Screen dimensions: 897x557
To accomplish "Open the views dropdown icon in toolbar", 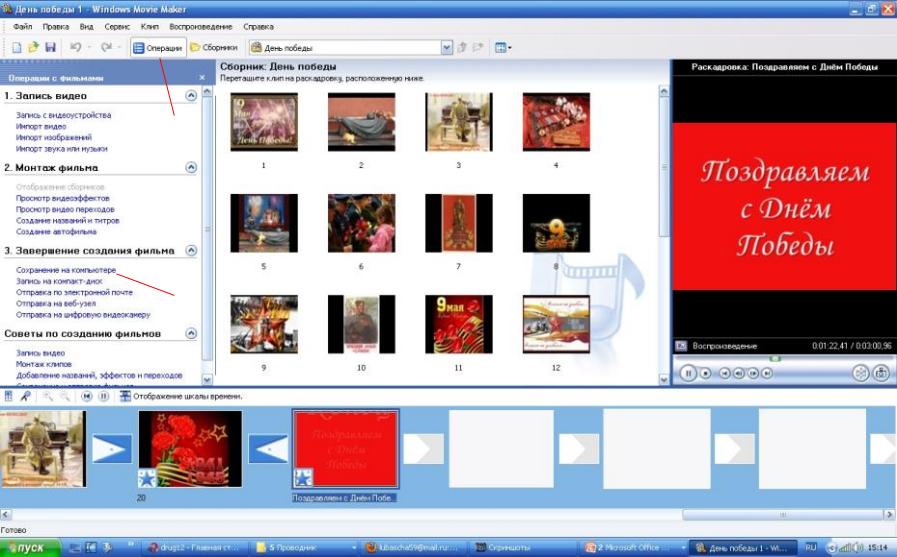I will (503, 48).
